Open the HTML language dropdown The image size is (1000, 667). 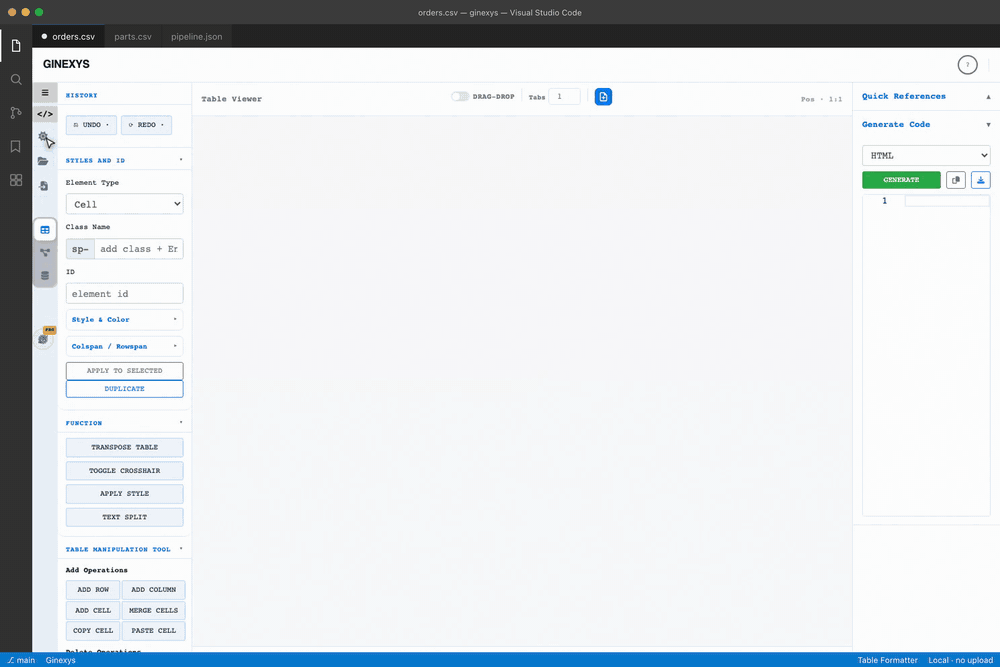(x=926, y=156)
